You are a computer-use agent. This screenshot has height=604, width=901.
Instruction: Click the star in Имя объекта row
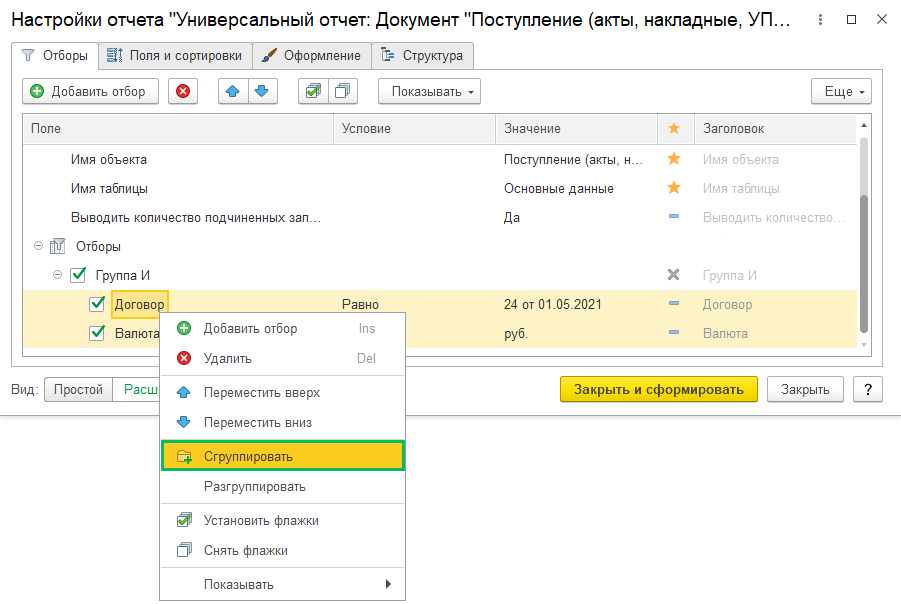(x=673, y=159)
